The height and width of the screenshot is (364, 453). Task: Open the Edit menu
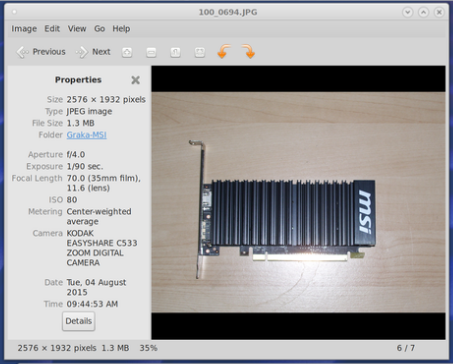point(52,29)
